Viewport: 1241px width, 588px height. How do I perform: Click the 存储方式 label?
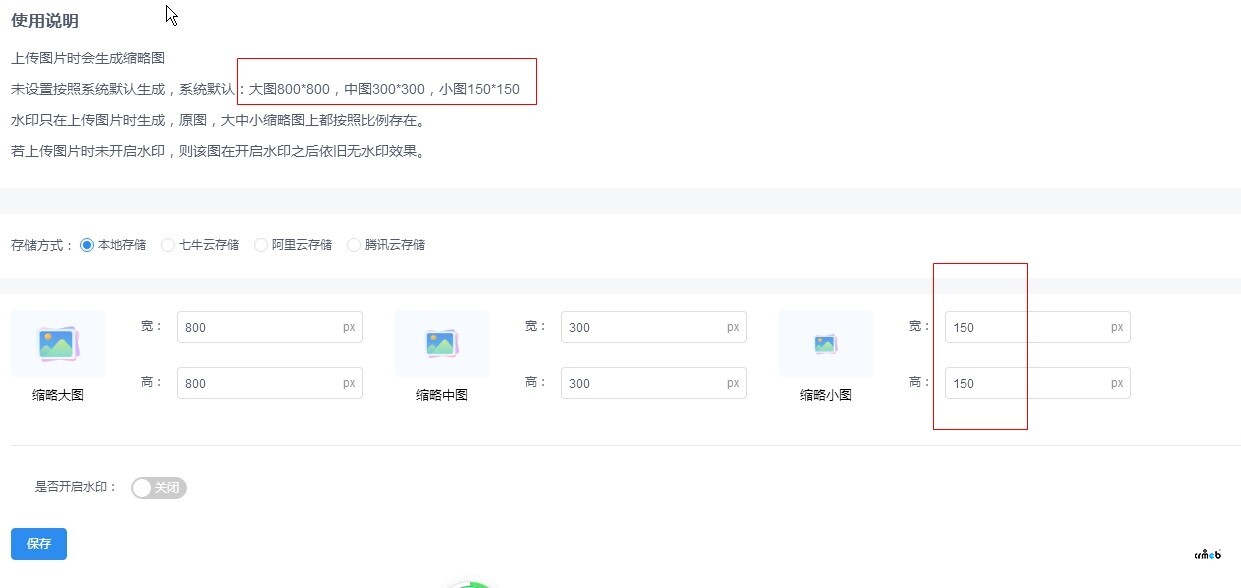42,245
